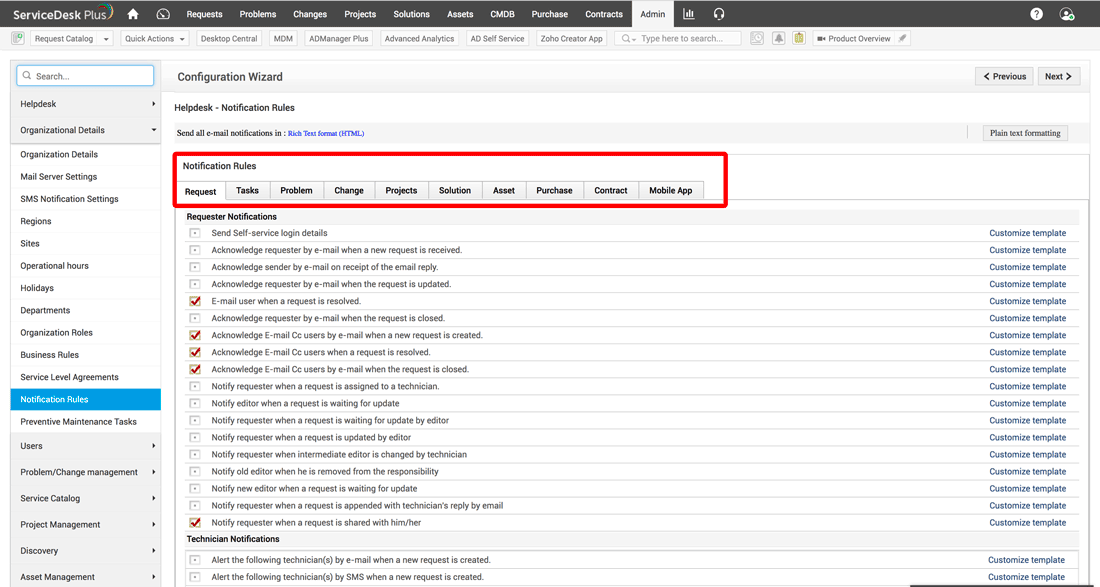The width and height of the screenshot is (1100, 587).
Task: Customize template for Send Self-service login details
Action: 1028,233
